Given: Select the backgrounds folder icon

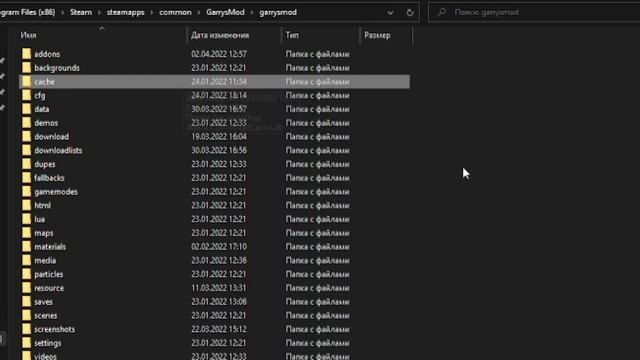Looking at the screenshot, I should [x=27, y=68].
